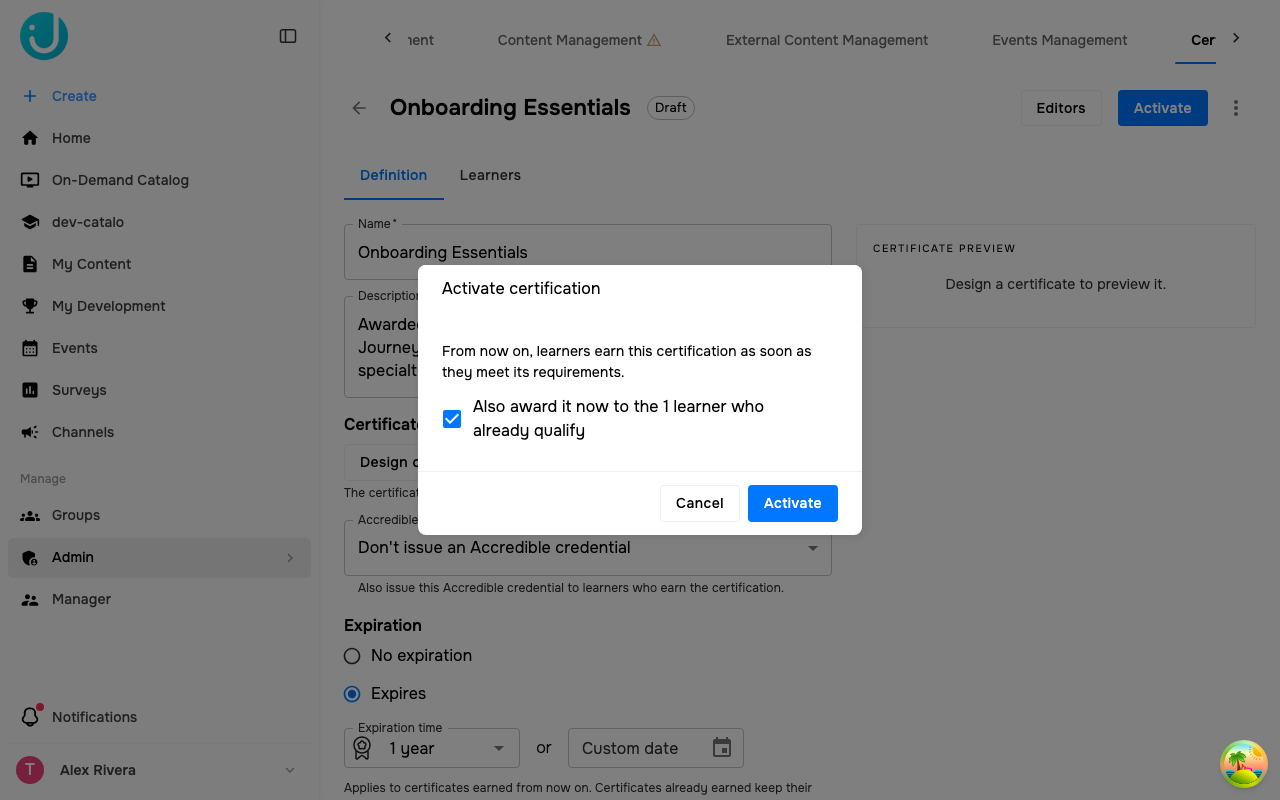Go back using the left arrow icon
The height and width of the screenshot is (800, 1280).
click(x=359, y=108)
